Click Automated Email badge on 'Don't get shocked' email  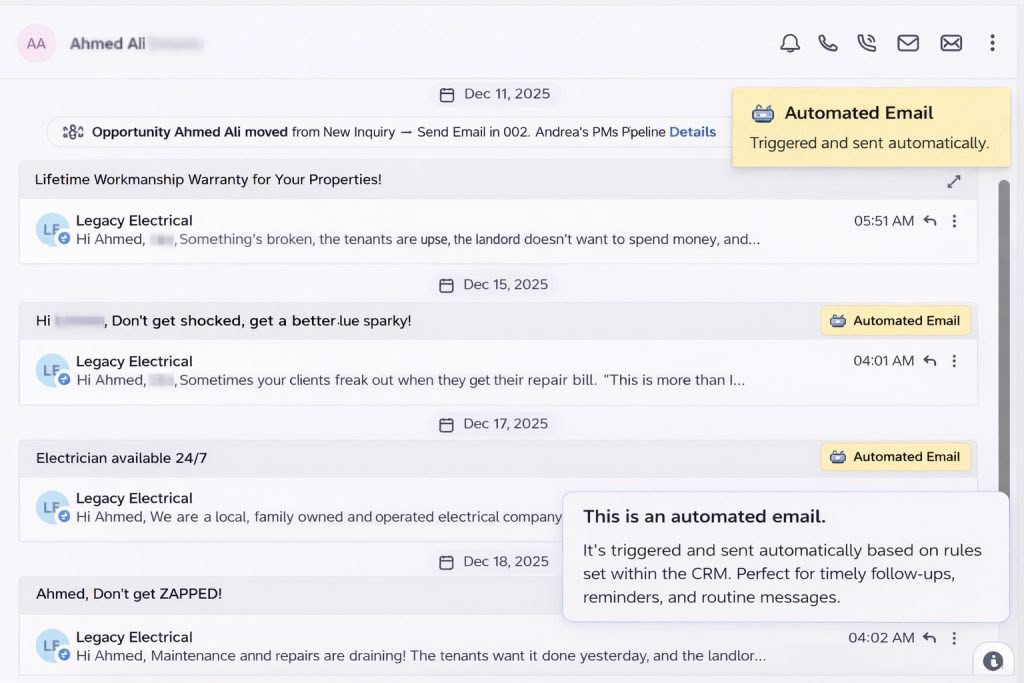(x=896, y=321)
